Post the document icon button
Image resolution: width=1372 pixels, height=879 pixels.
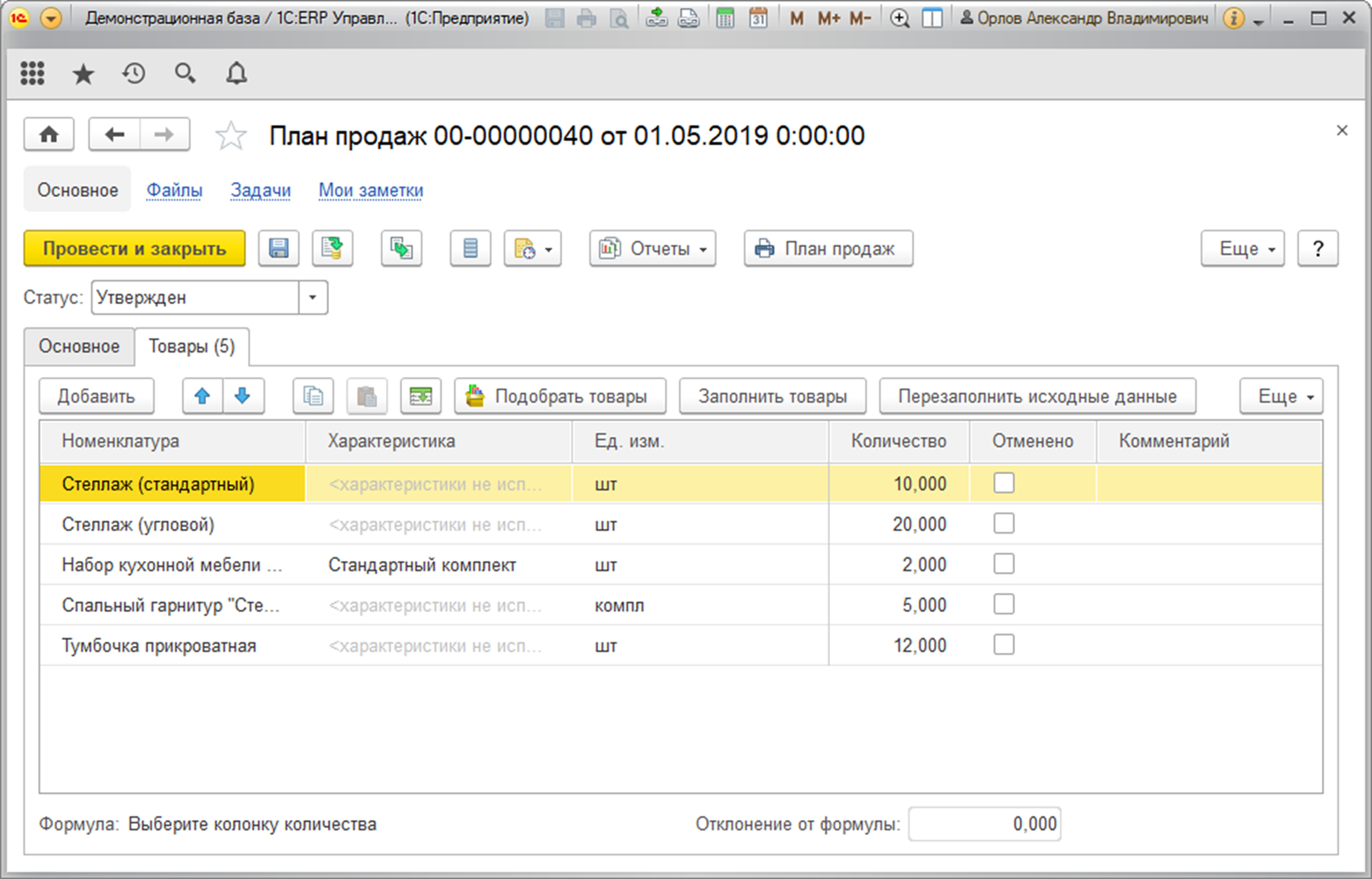click(332, 249)
